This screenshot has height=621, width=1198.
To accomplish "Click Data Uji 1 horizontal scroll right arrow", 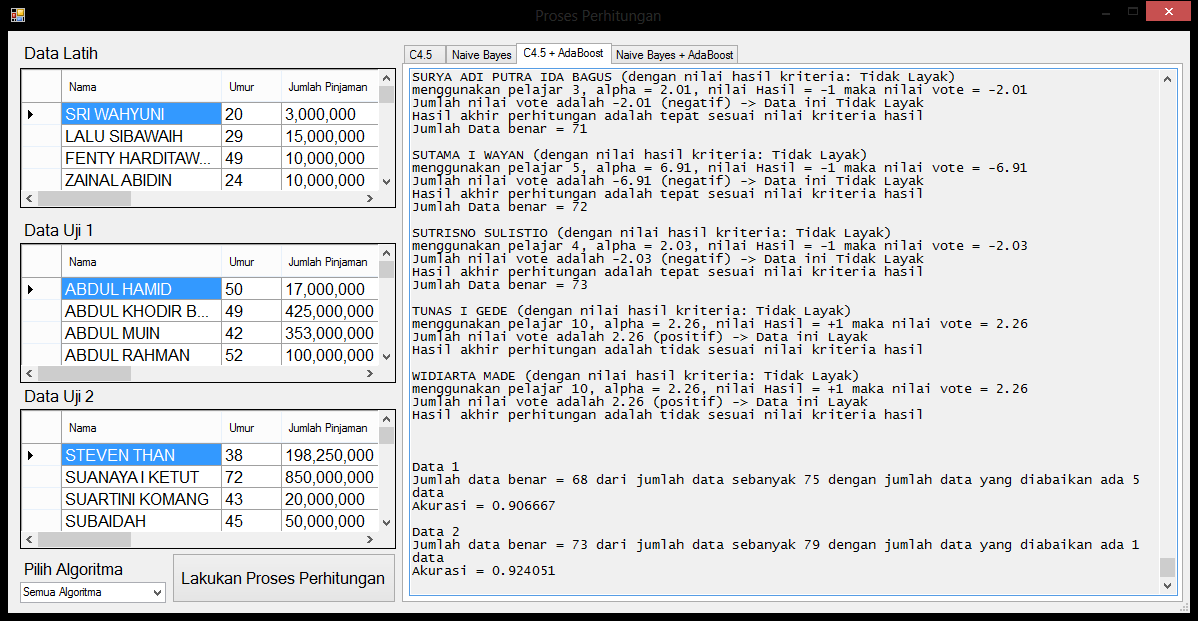I will coord(369,373).
